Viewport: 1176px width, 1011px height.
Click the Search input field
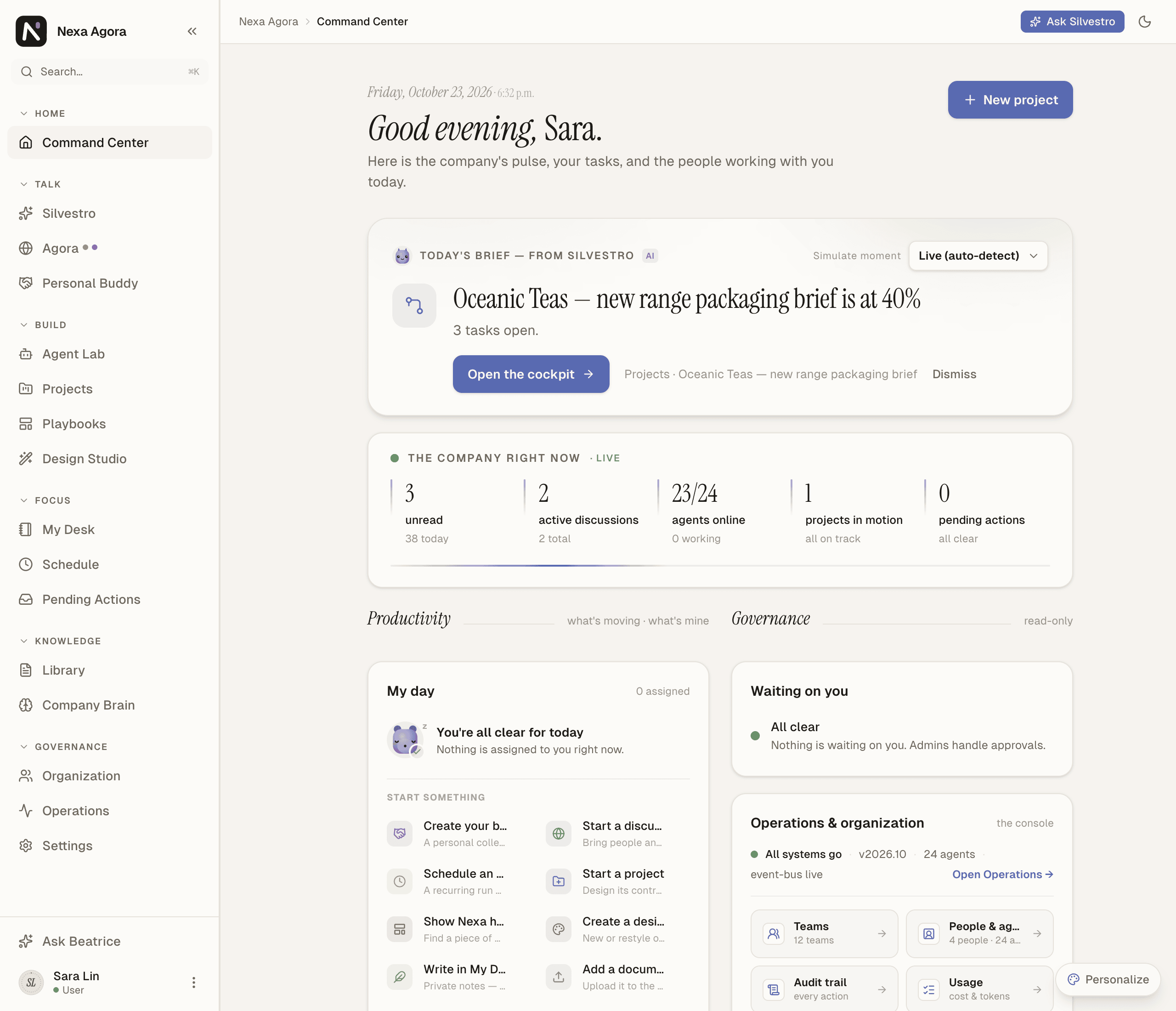(x=109, y=72)
